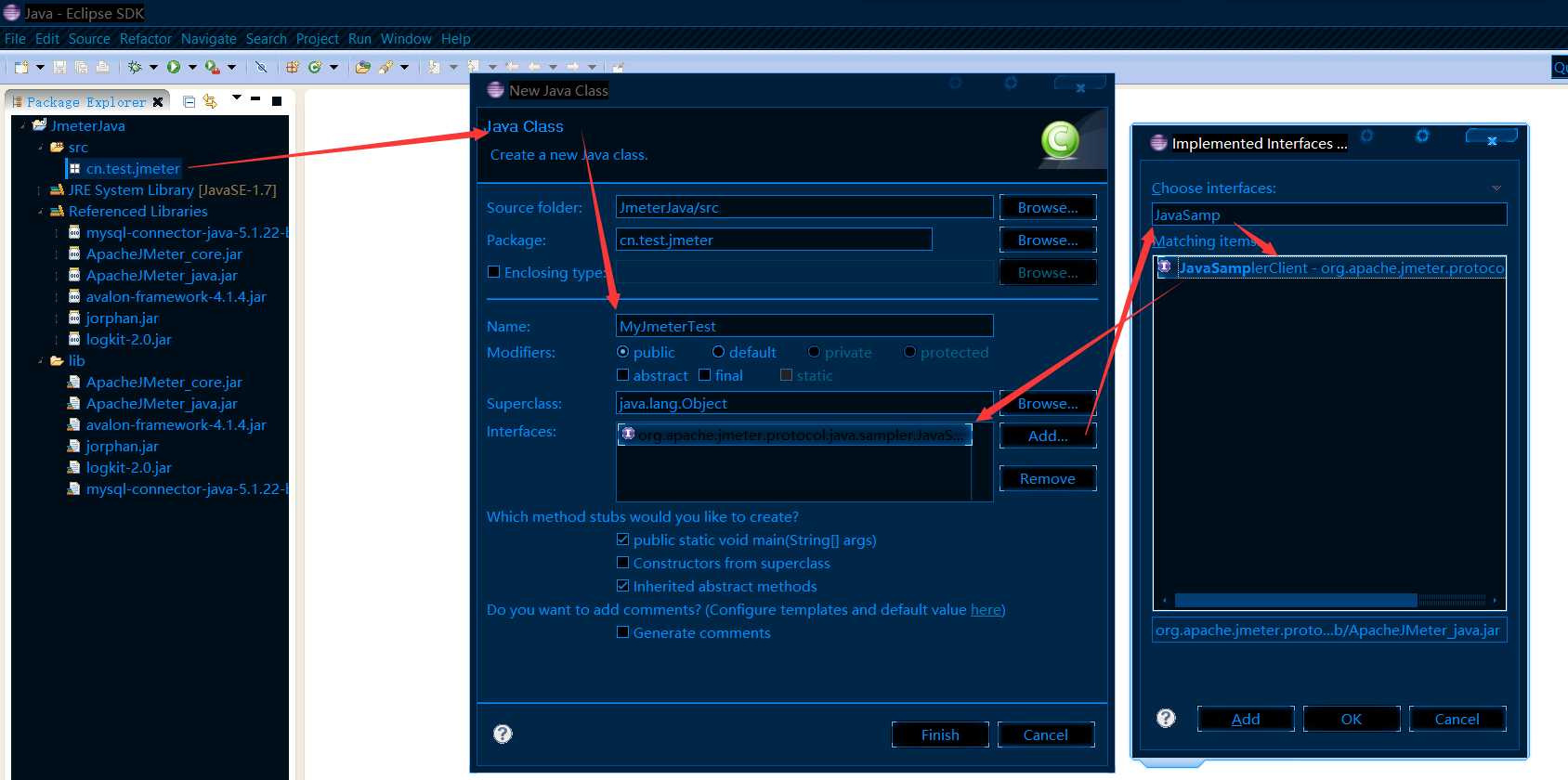Open the New Java Class dropdown arrow

click(x=333, y=67)
